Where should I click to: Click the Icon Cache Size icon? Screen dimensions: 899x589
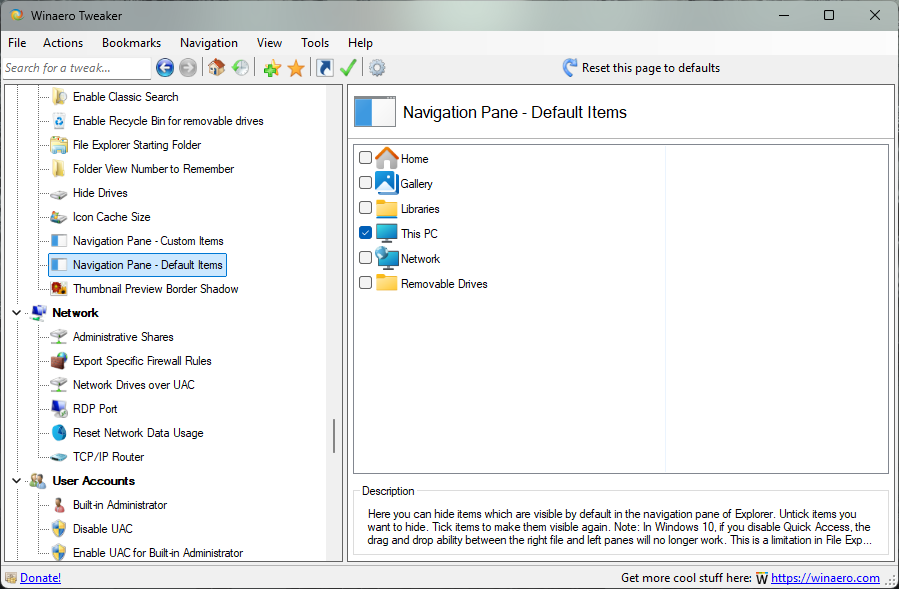(59, 217)
